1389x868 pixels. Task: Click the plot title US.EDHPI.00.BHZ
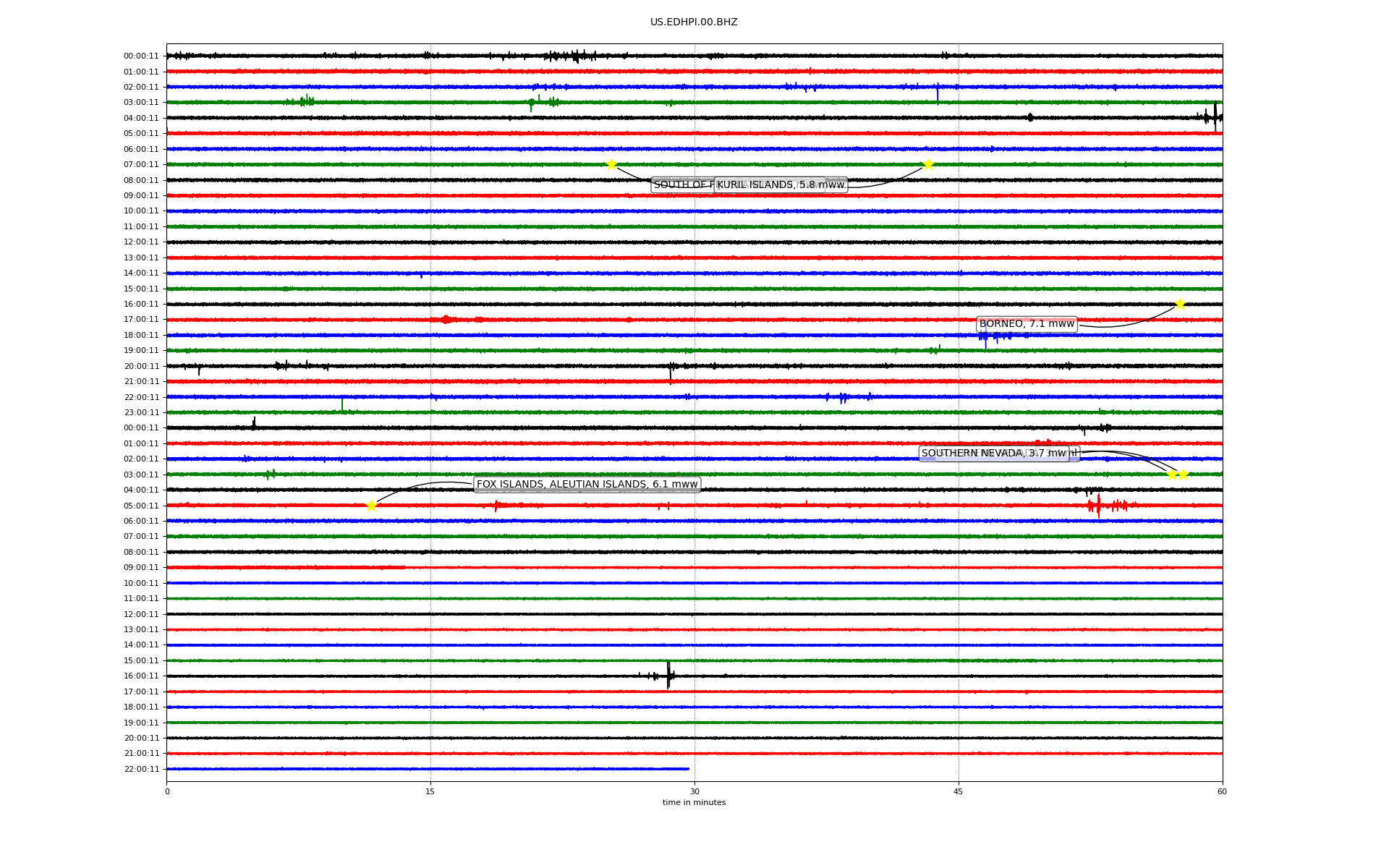[x=694, y=22]
